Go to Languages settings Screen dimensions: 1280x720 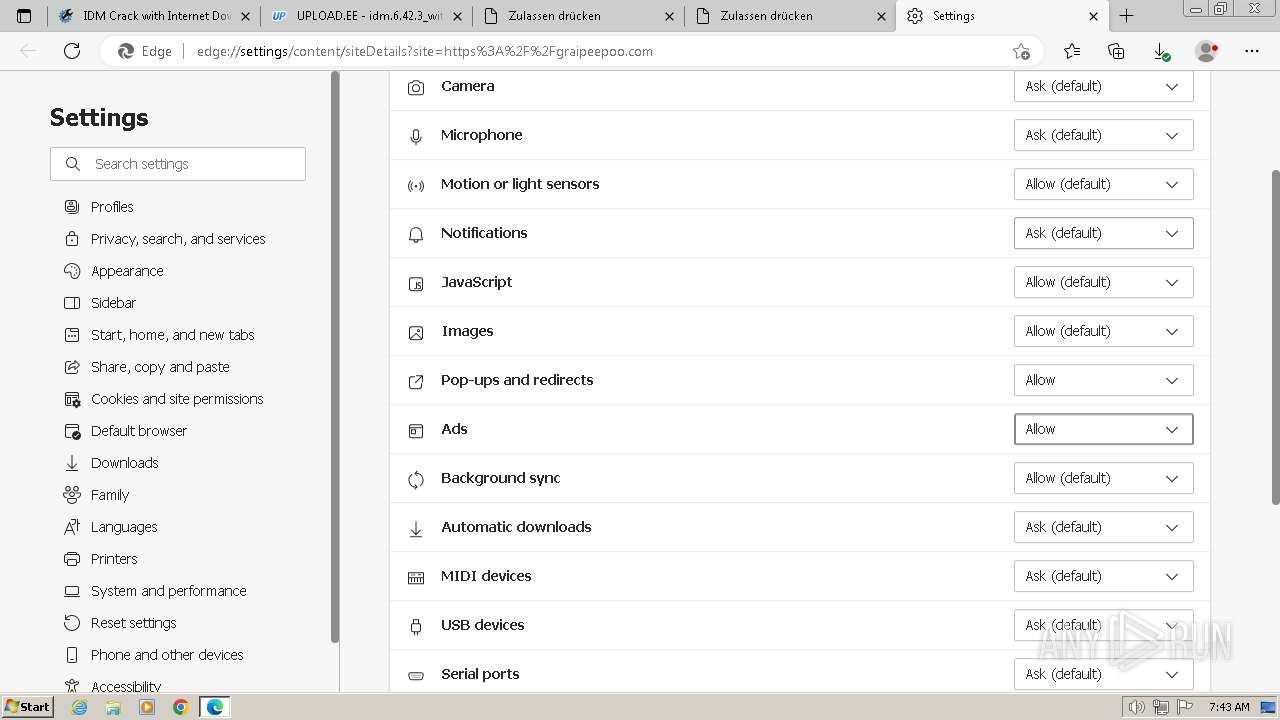124,527
